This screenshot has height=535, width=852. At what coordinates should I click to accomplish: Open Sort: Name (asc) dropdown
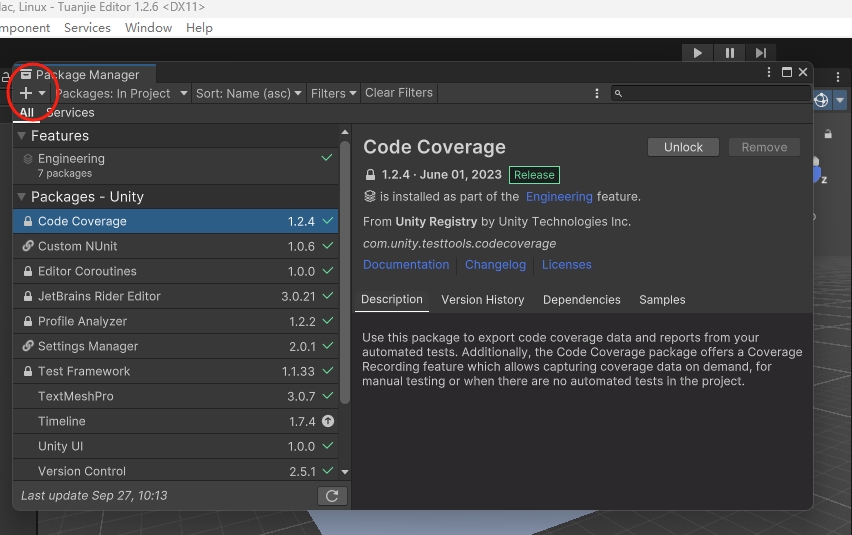pos(248,93)
